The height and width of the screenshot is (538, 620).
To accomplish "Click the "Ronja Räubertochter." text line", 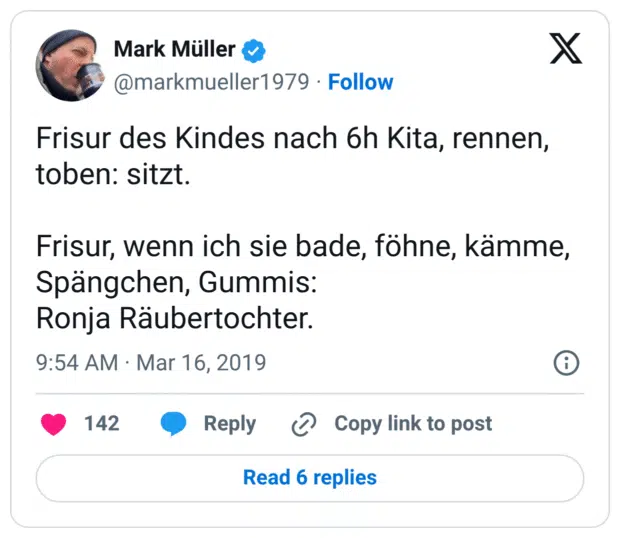I will 175,319.
